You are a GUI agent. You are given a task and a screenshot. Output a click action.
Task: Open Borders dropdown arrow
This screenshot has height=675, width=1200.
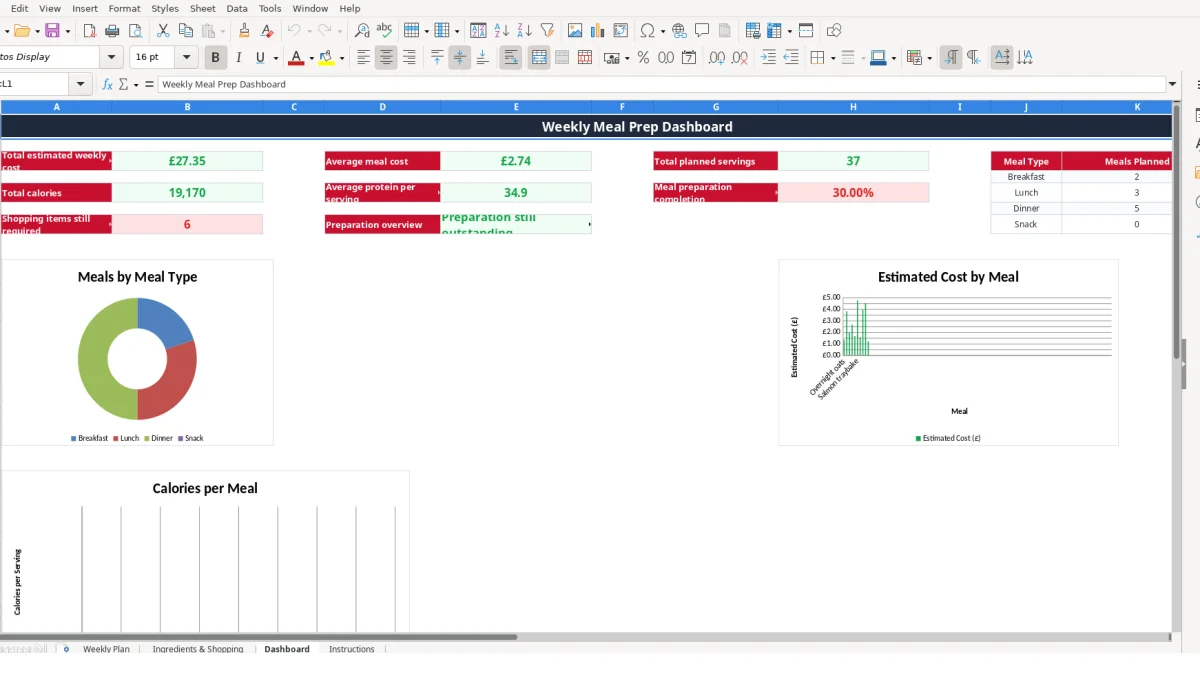[x=832, y=58]
